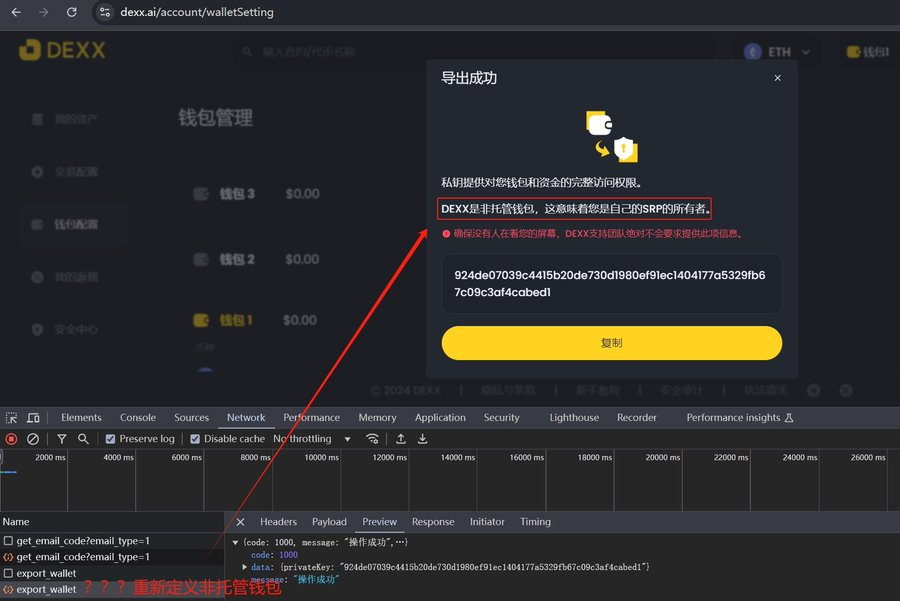Open network conditions wifi icon
Screen dimensions: 900x601
click(x=373, y=439)
